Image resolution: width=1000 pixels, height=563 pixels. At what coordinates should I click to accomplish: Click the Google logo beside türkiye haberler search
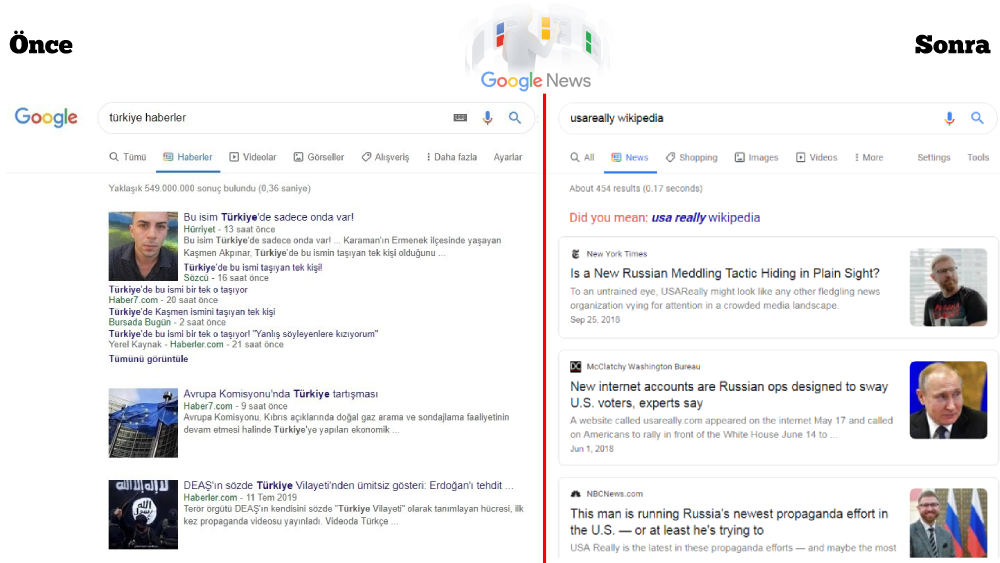point(46,117)
